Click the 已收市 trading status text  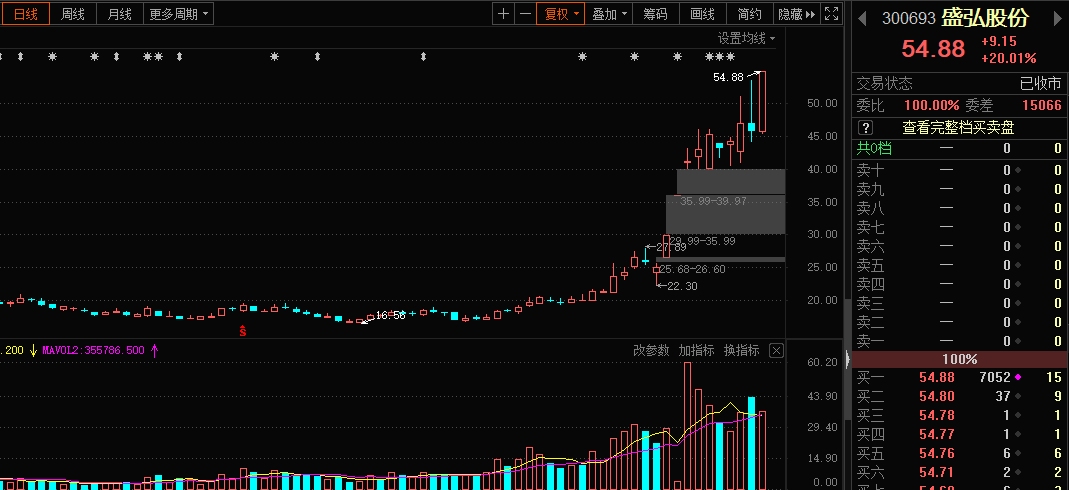[x=1040, y=84]
